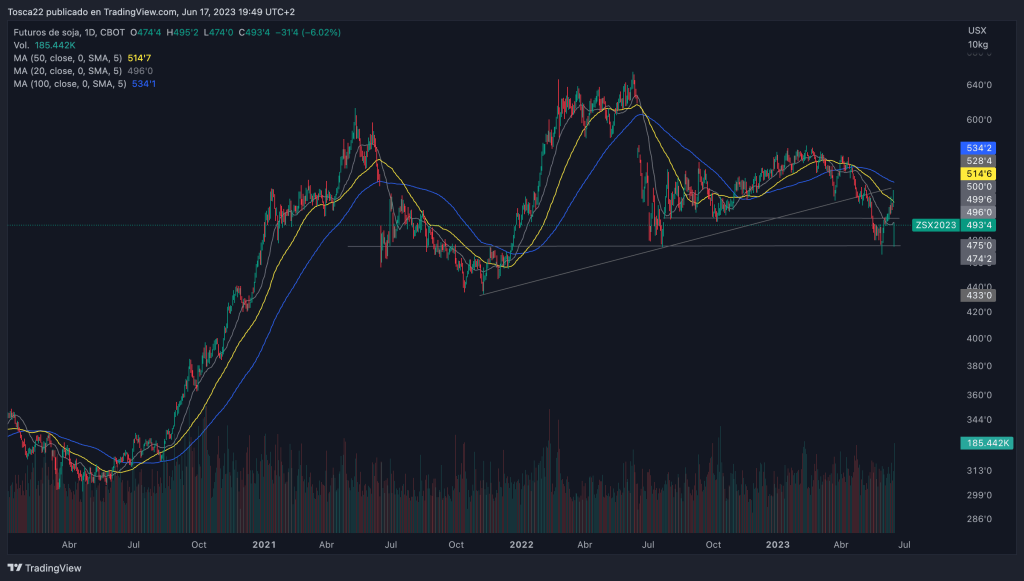This screenshot has width=1024, height=581.
Task: Click the ZSX2023 symbol price tag
Action: 935,226
